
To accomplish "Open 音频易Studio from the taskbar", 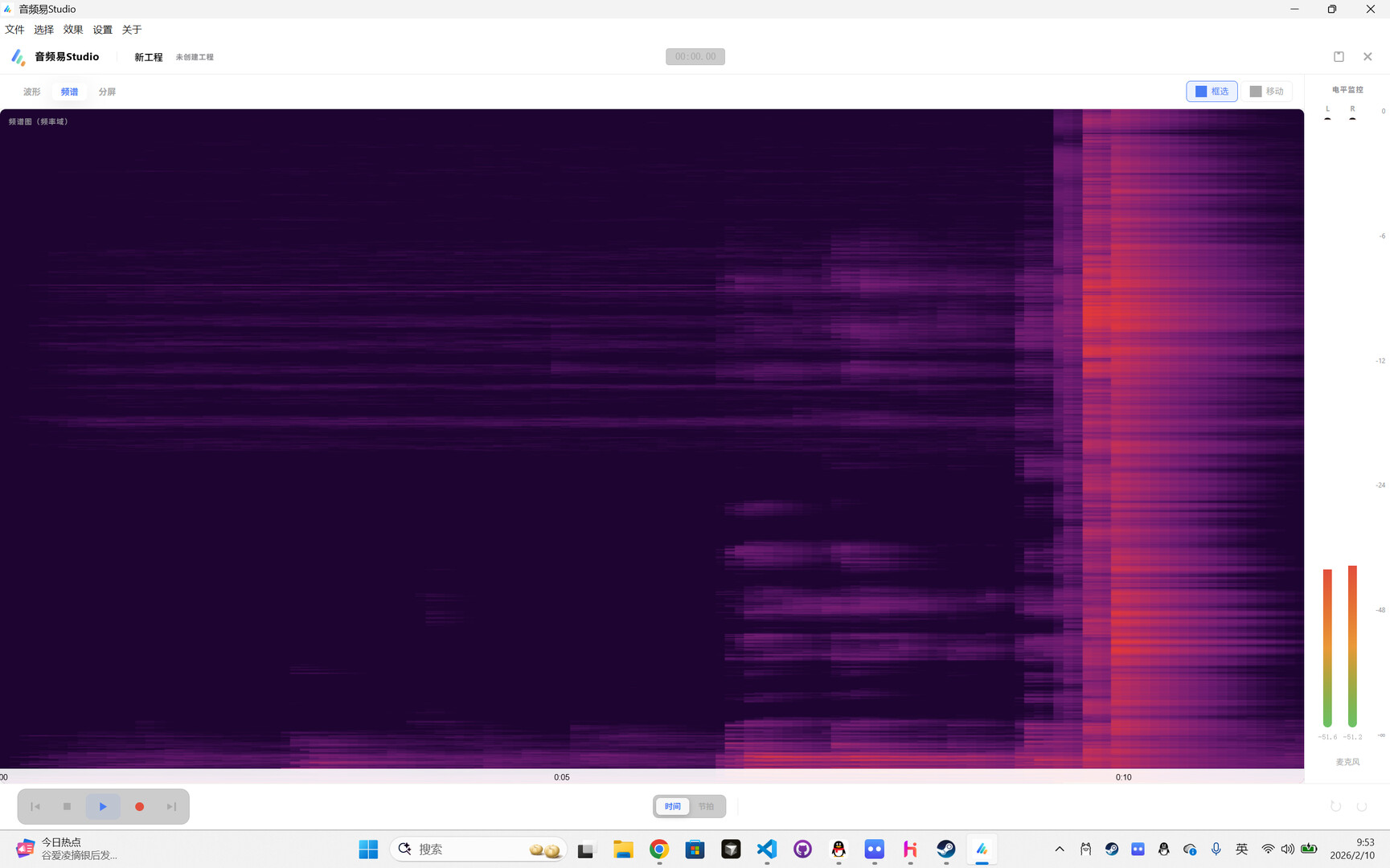I will pos(982,849).
